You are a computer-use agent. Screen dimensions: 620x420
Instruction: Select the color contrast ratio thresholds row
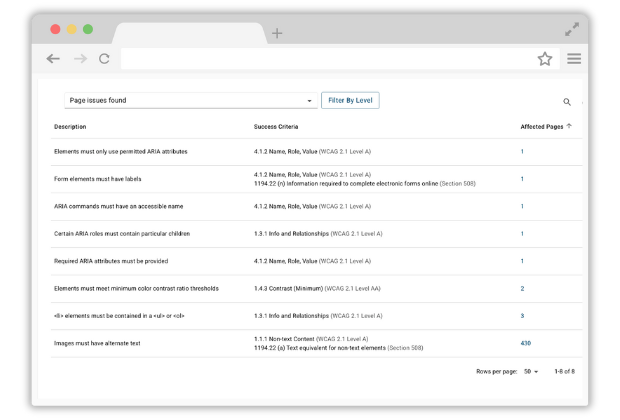(136, 288)
